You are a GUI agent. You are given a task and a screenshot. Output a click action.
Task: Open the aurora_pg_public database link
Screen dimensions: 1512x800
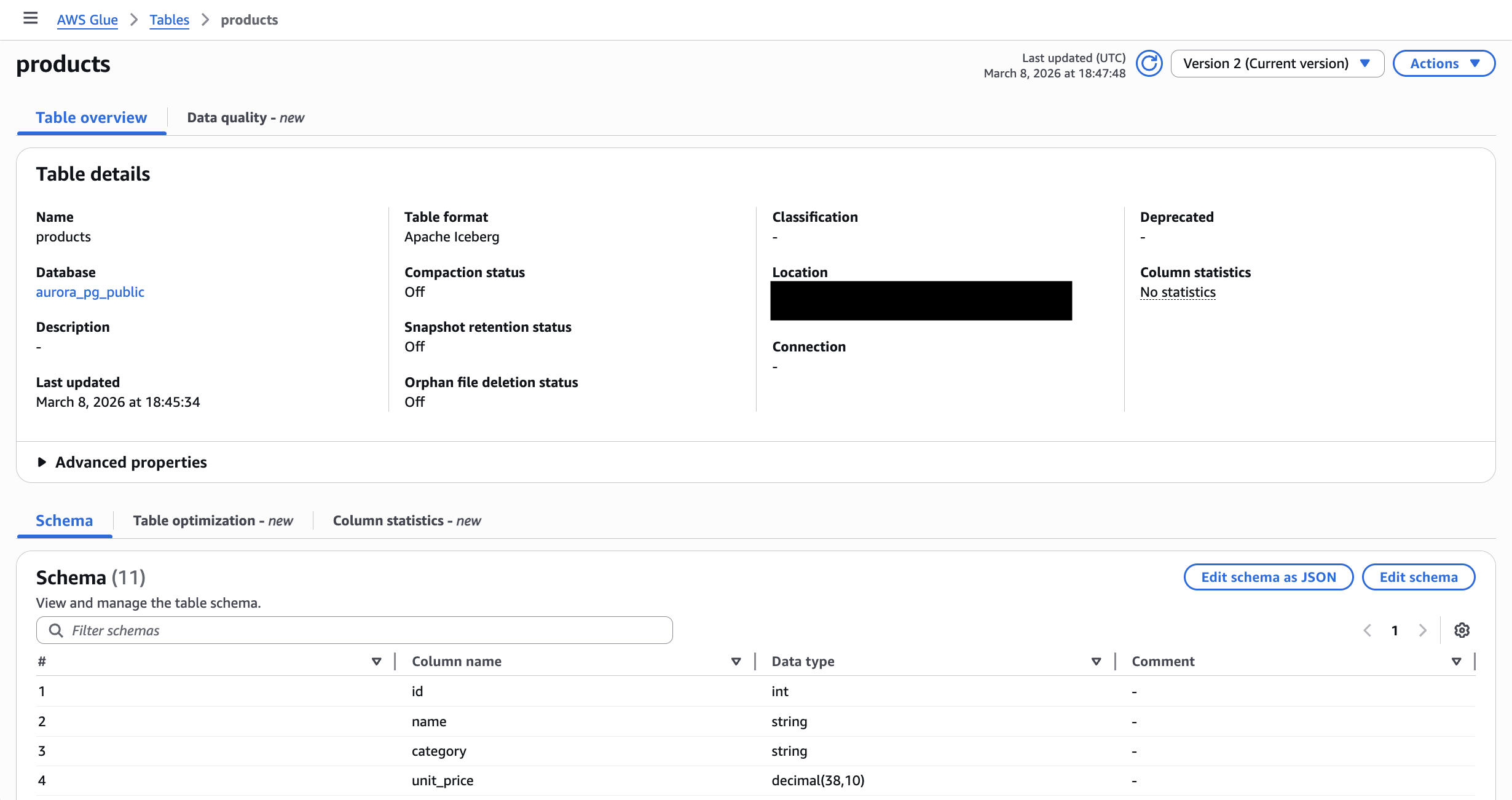pos(90,292)
